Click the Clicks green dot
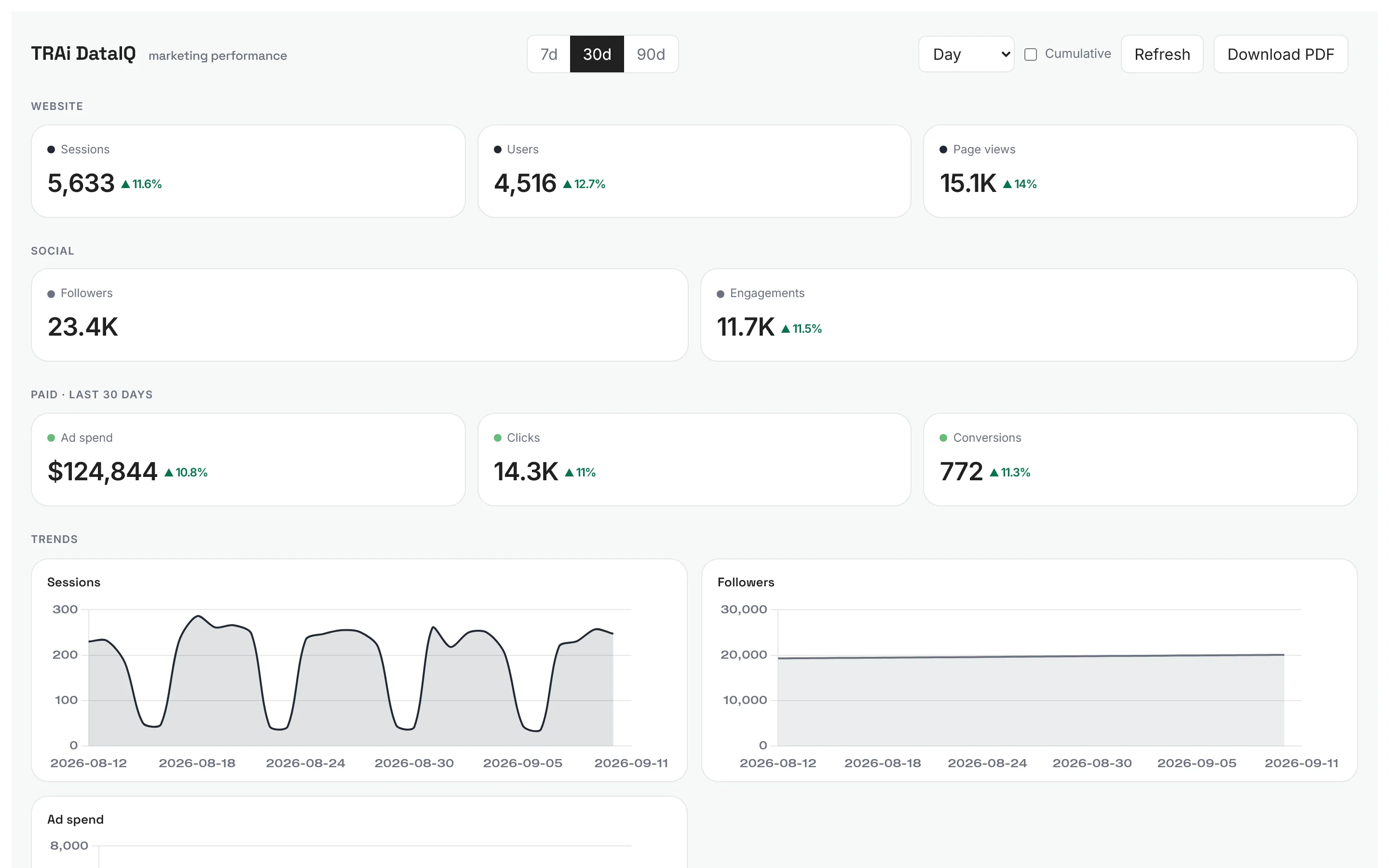Viewport: 1389px width, 868px height. 498,437
